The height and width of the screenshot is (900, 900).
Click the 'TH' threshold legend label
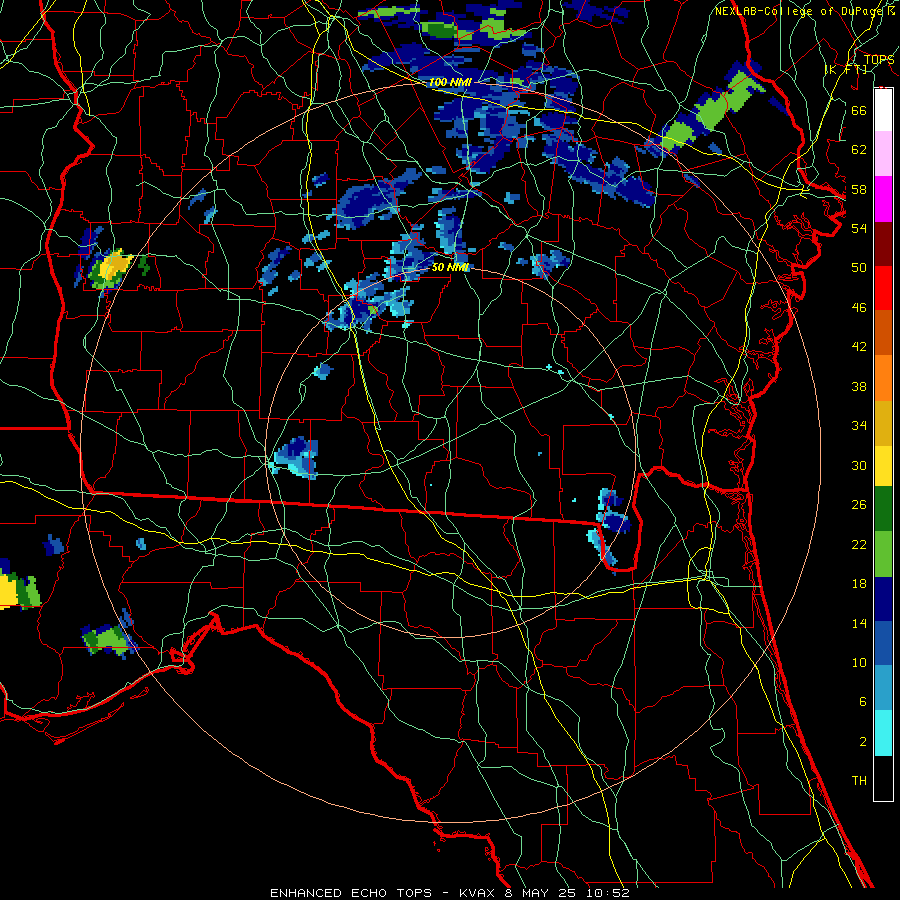859,781
